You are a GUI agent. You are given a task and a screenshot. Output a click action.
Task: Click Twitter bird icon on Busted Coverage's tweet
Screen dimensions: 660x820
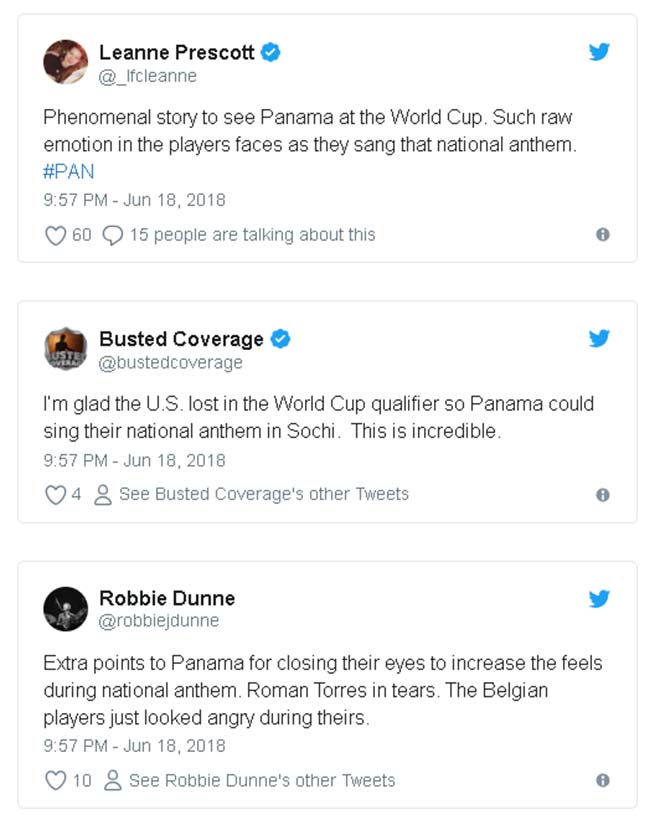pyautogui.click(x=599, y=339)
